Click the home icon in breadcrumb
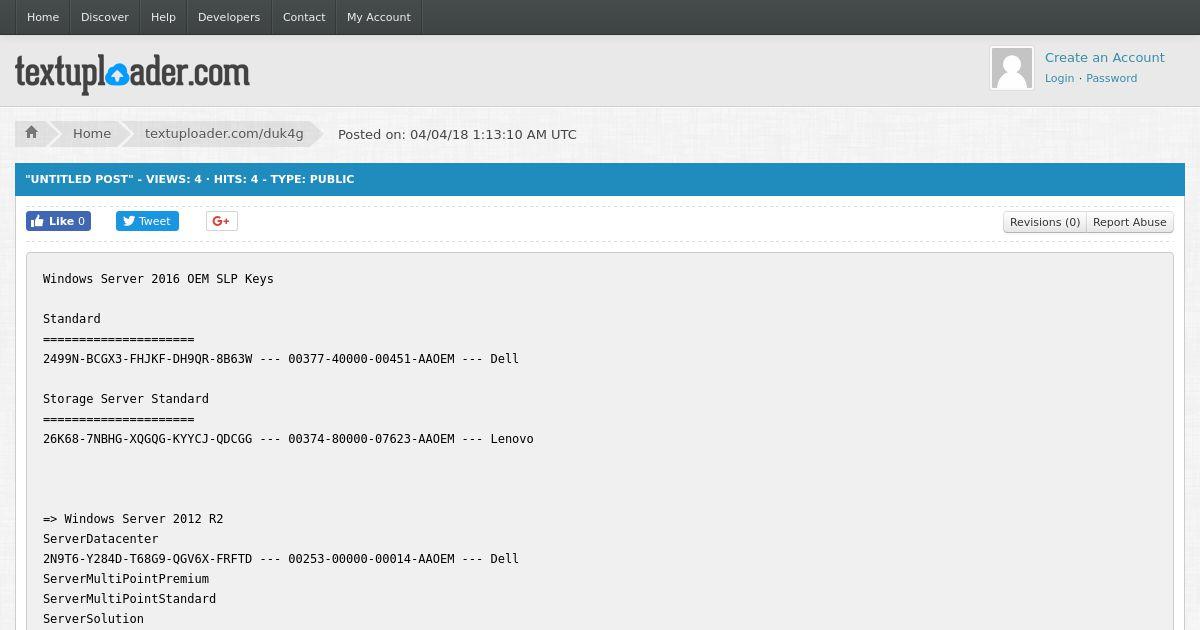The width and height of the screenshot is (1200, 630). (x=31, y=133)
